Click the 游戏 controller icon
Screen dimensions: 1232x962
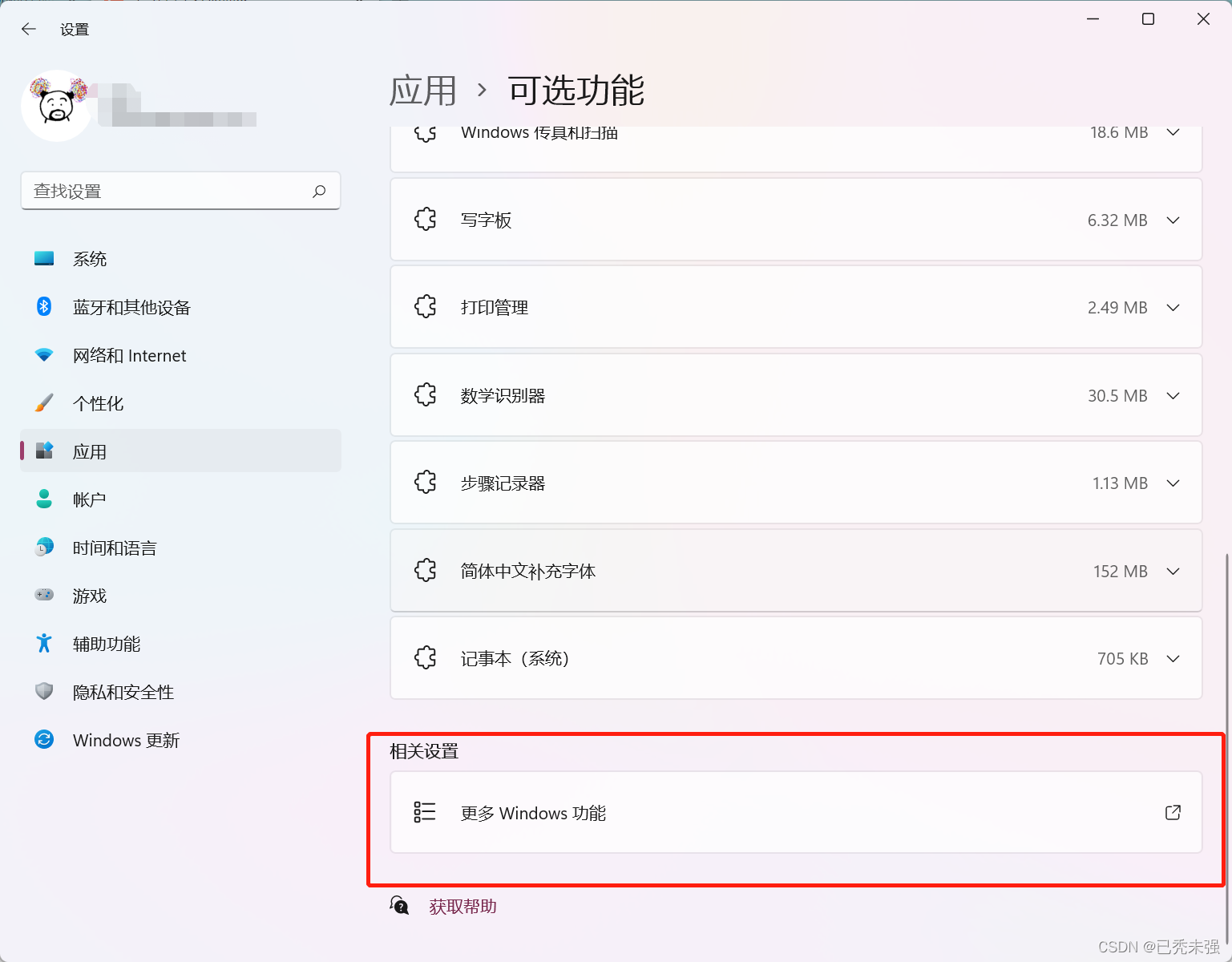(44, 595)
